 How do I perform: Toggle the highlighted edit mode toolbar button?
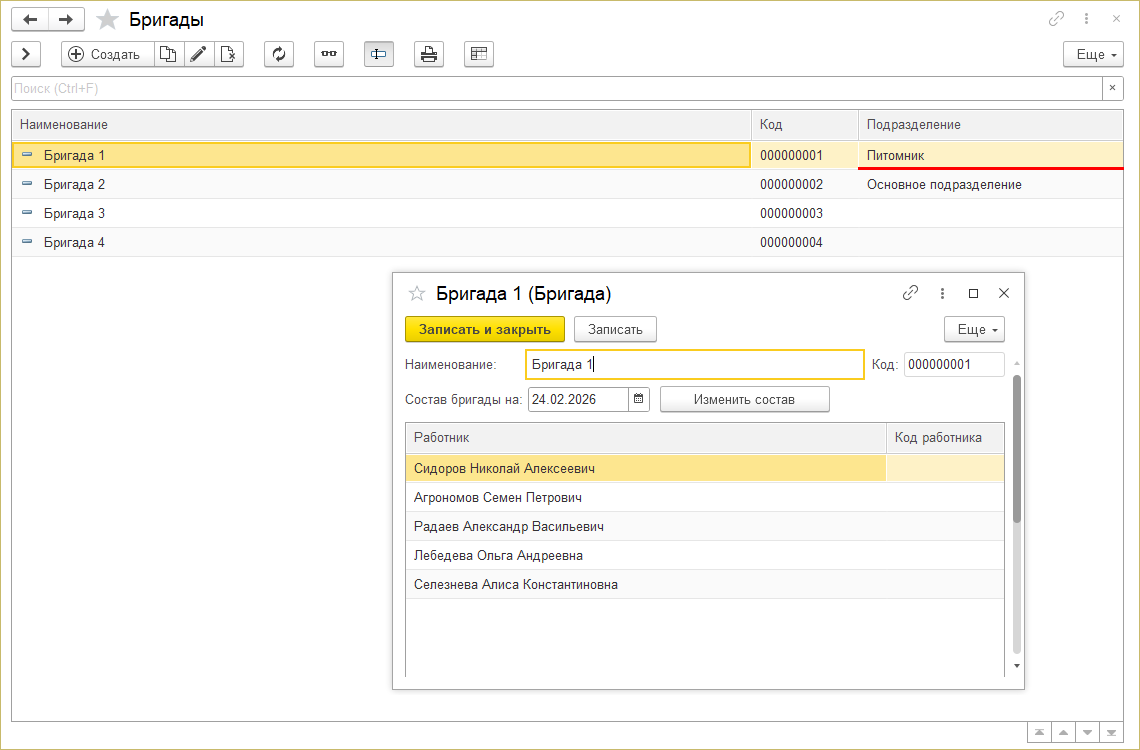(379, 54)
